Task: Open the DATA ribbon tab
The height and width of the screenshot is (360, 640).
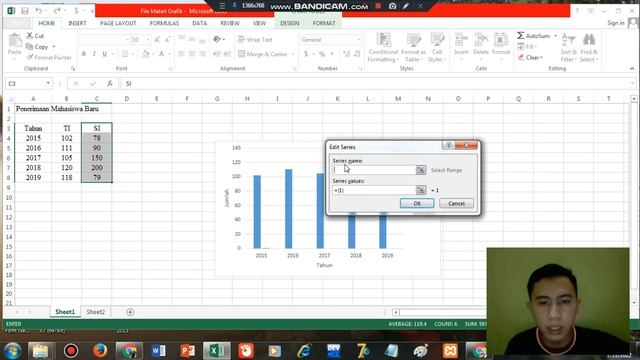Action: coord(200,23)
